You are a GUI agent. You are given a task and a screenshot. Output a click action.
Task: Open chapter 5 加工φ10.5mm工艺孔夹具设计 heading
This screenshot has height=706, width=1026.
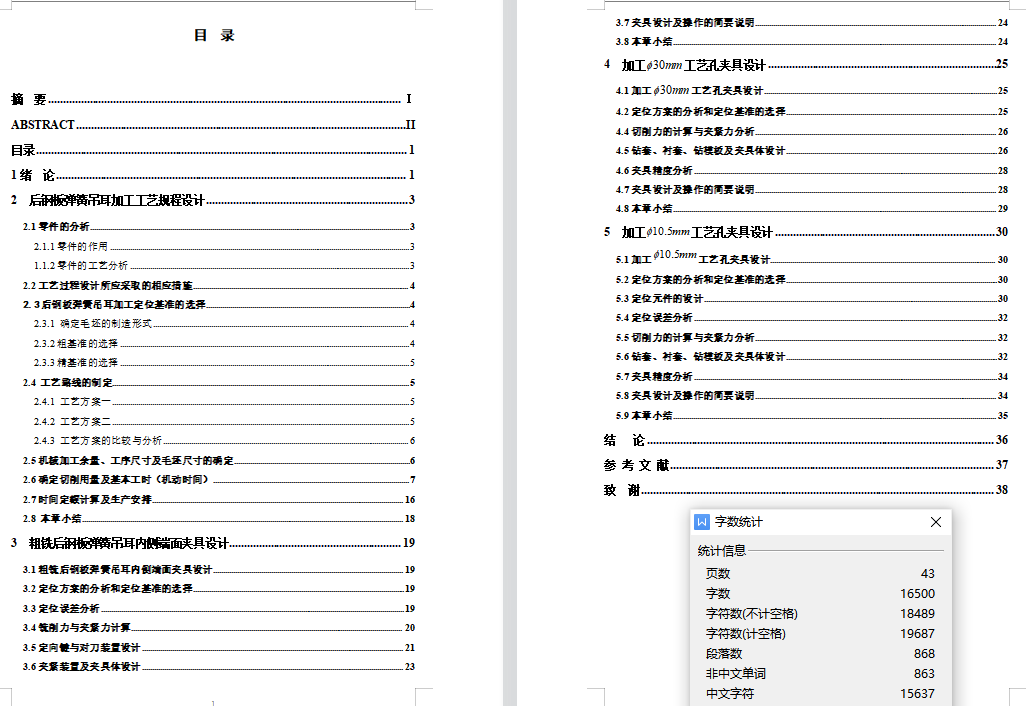click(805, 232)
